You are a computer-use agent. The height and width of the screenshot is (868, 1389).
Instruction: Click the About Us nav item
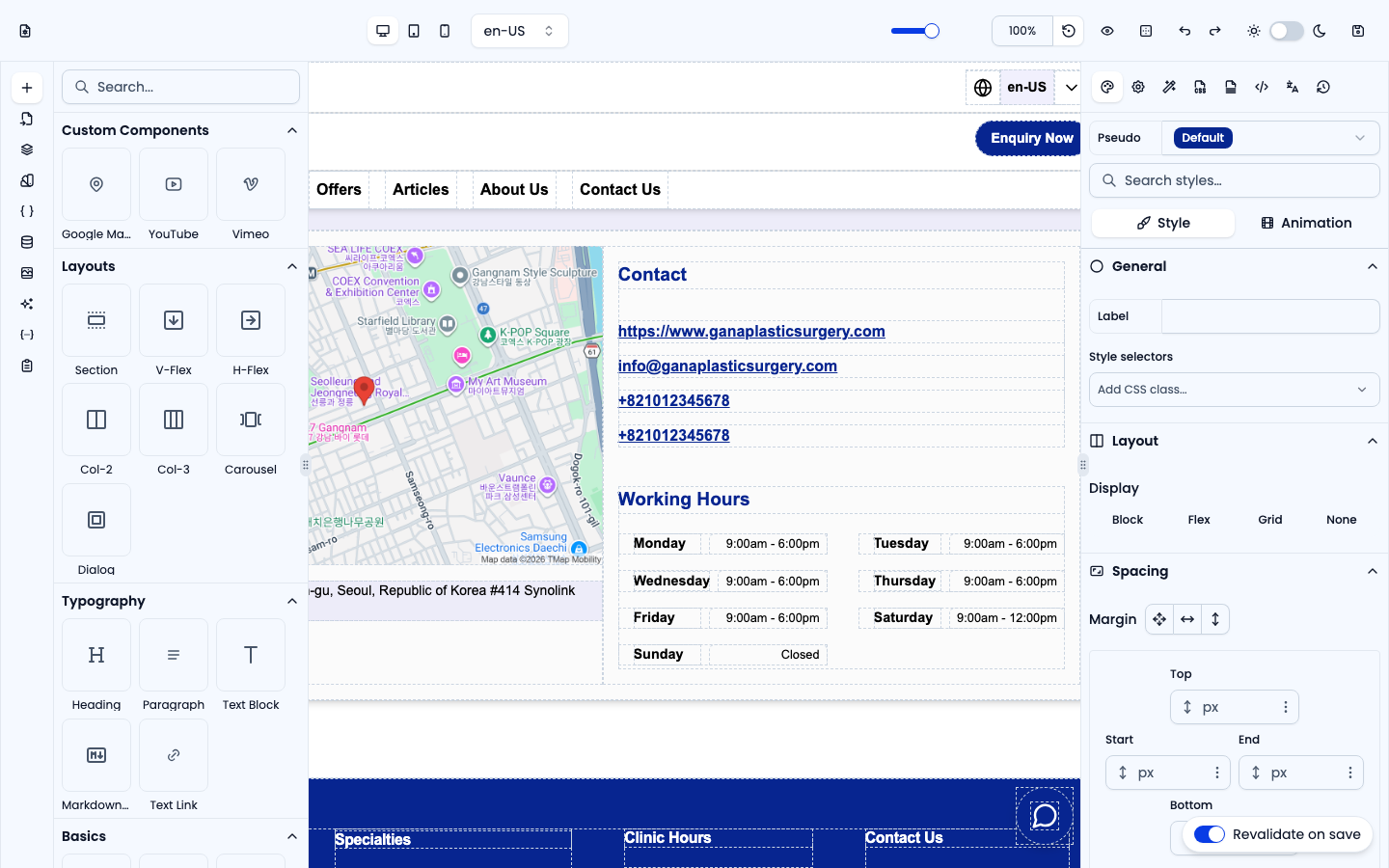pos(514,189)
